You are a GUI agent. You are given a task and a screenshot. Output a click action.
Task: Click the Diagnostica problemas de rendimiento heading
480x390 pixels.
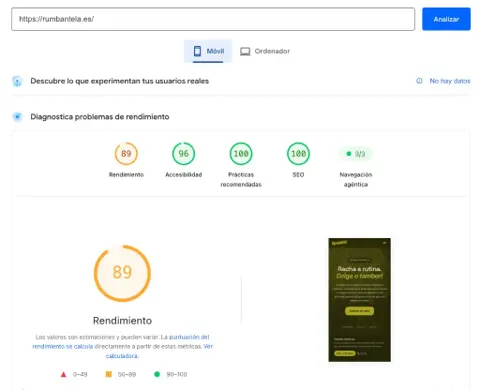(x=100, y=117)
